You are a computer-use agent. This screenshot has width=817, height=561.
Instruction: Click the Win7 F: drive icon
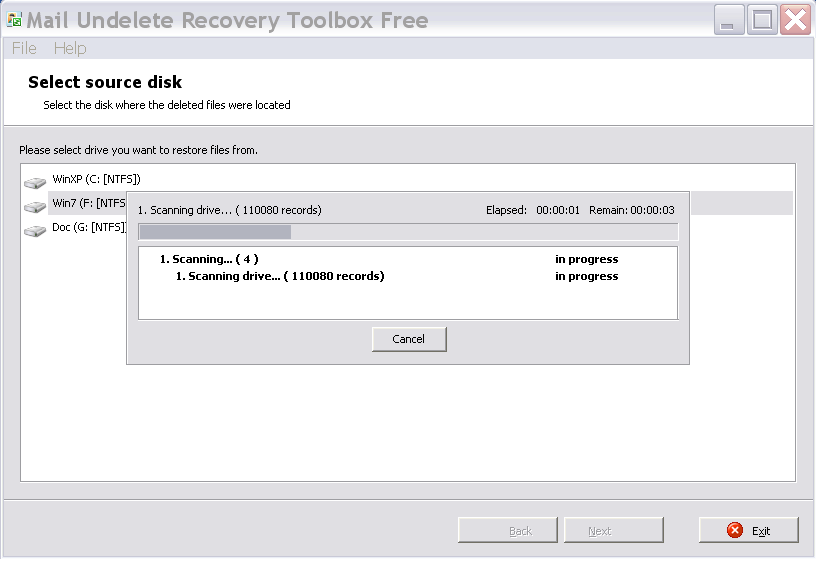[x=35, y=206]
